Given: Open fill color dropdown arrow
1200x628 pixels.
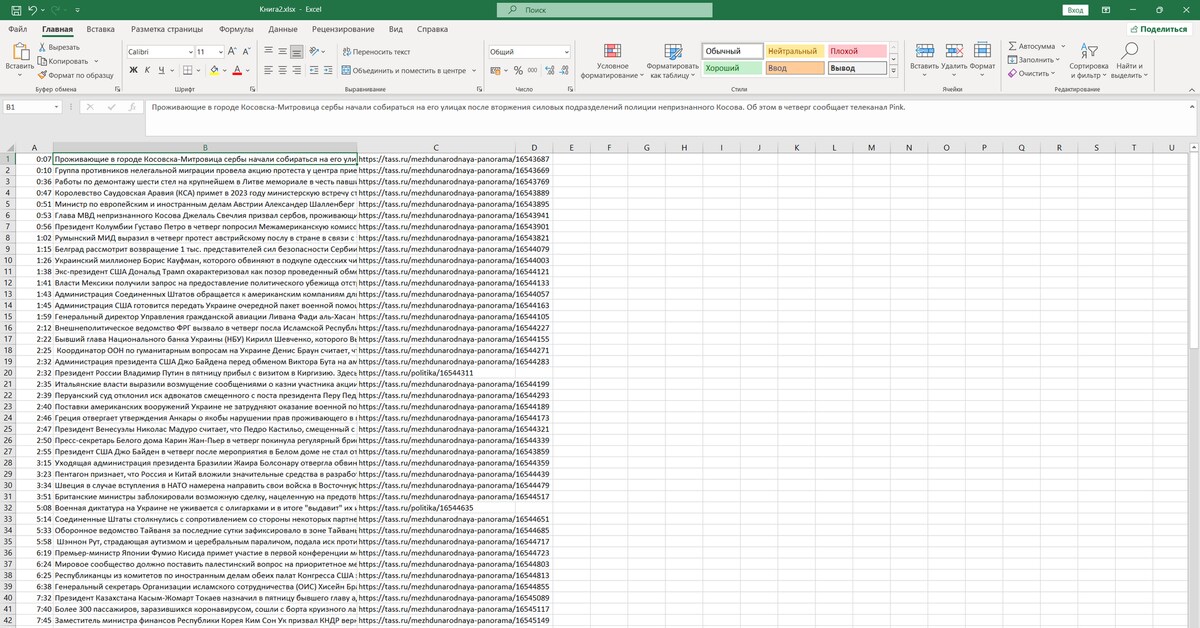Looking at the screenshot, I should (224, 70).
